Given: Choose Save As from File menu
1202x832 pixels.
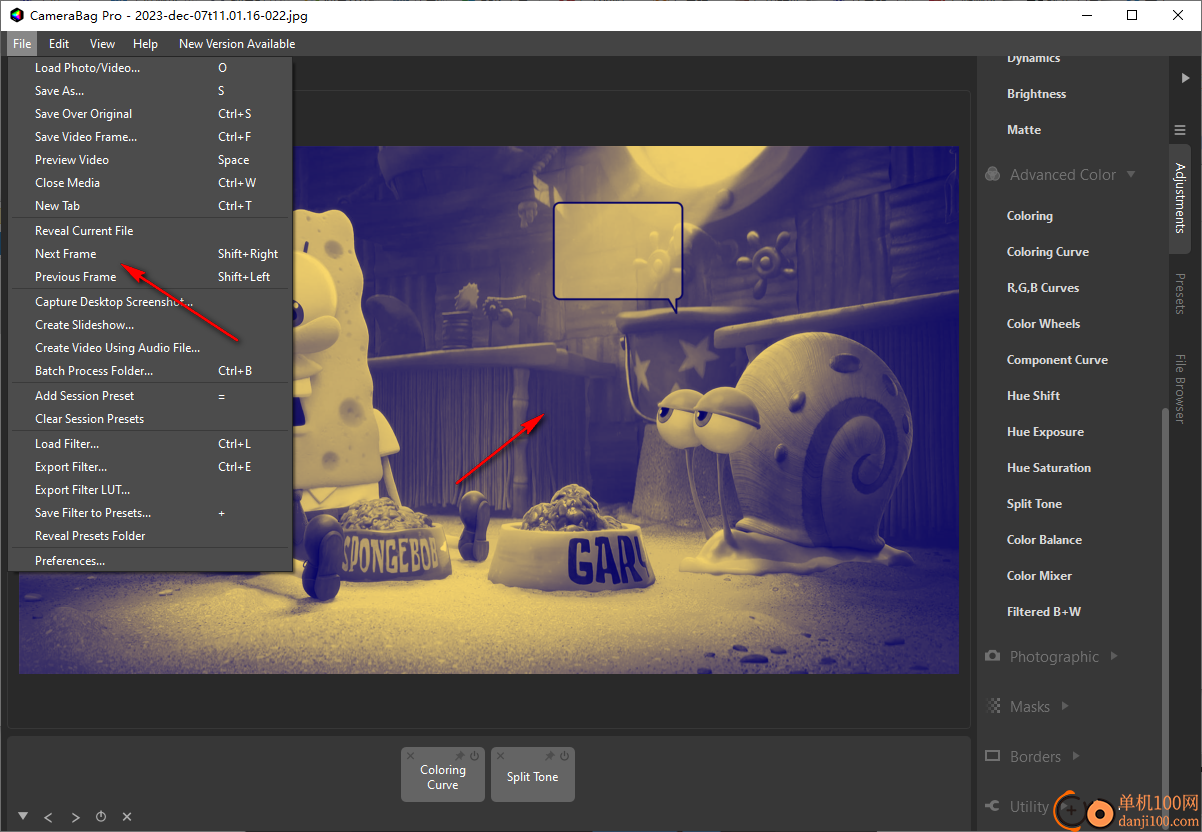Looking at the screenshot, I should [x=150, y=91].
